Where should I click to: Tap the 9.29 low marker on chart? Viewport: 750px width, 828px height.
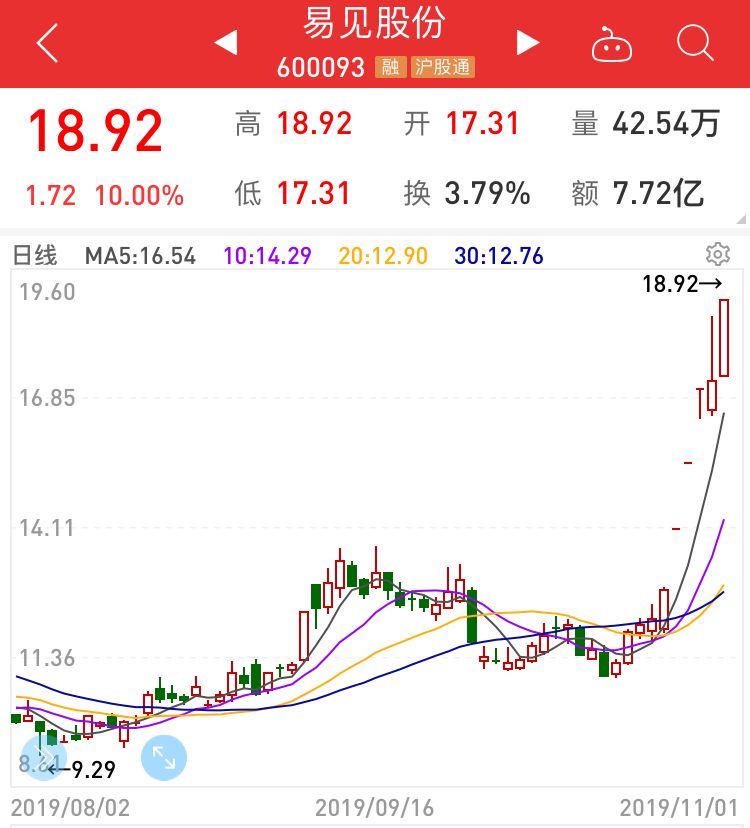(x=82, y=769)
